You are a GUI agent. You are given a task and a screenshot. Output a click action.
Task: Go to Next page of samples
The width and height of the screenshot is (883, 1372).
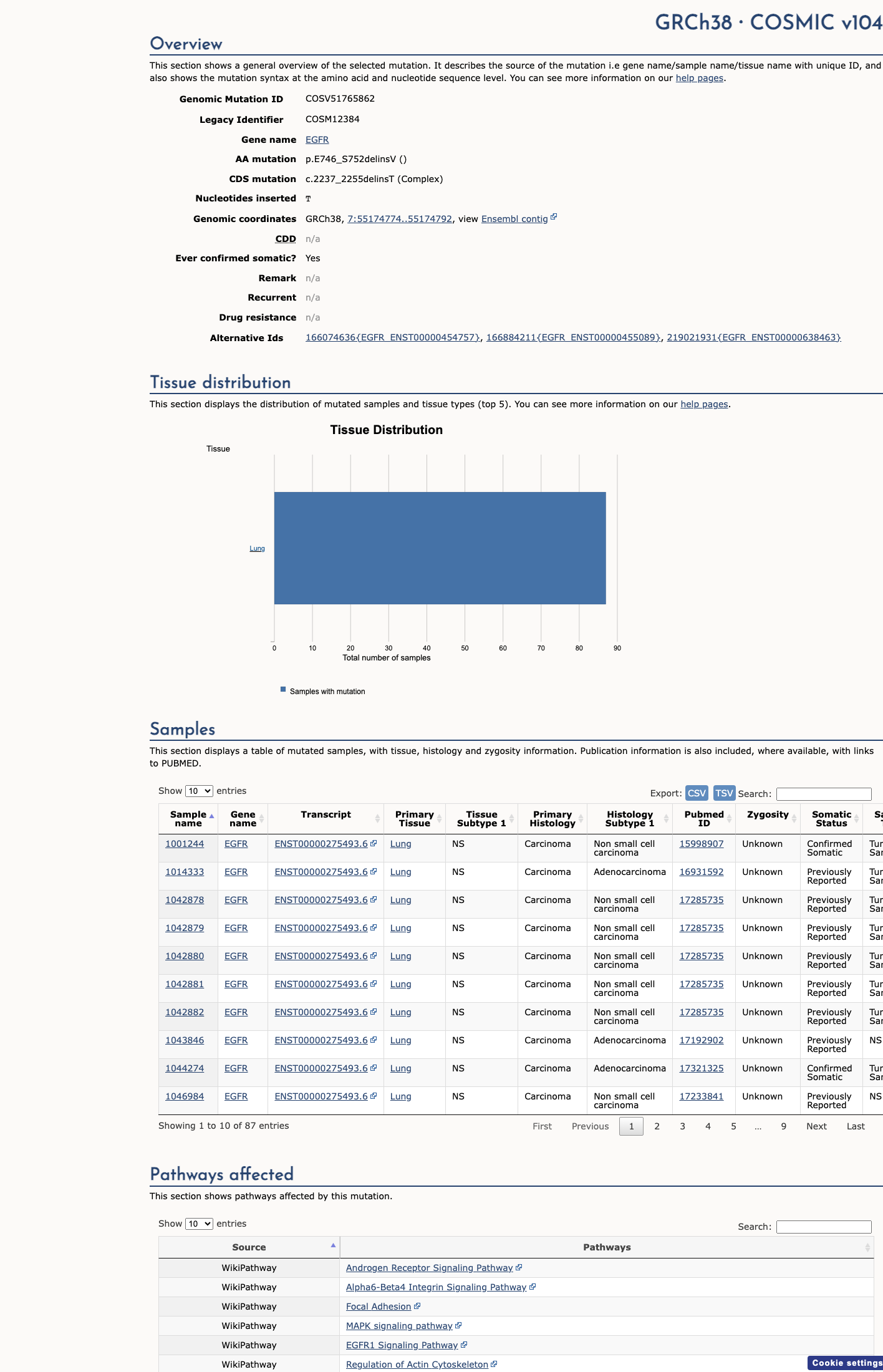coord(816,1126)
